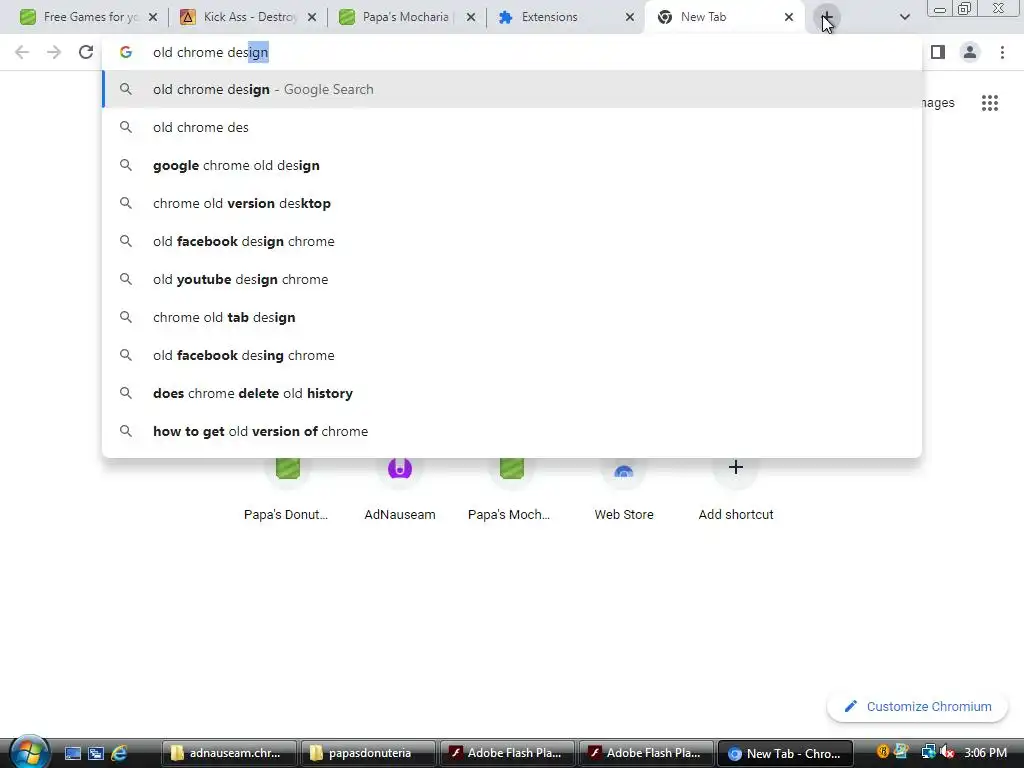Open the Images link on the new tab page

(x=938, y=103)
